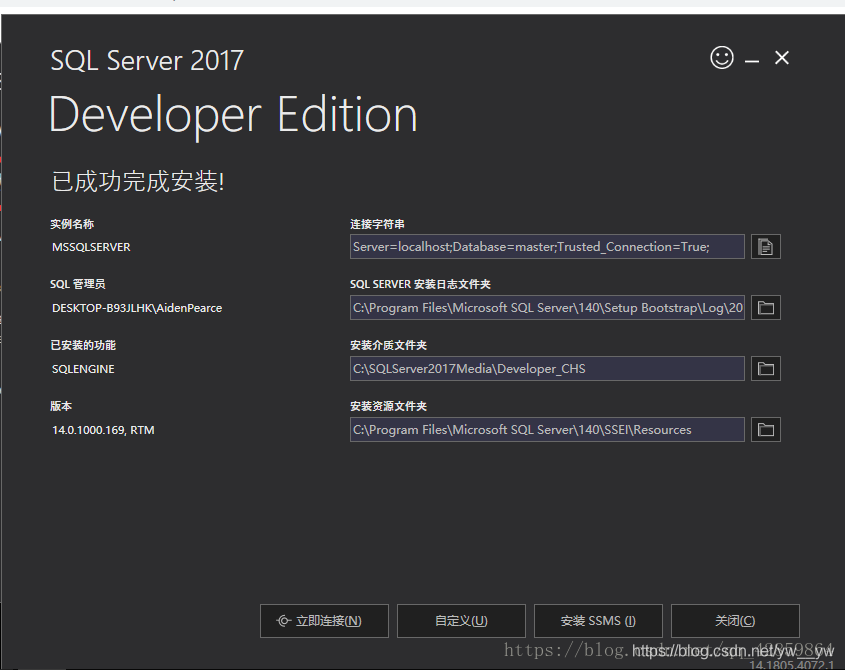The width and height of the screenshot is (845, 670).
Task: Click the 安装资源文件夹 label
Action: point(389,406)
